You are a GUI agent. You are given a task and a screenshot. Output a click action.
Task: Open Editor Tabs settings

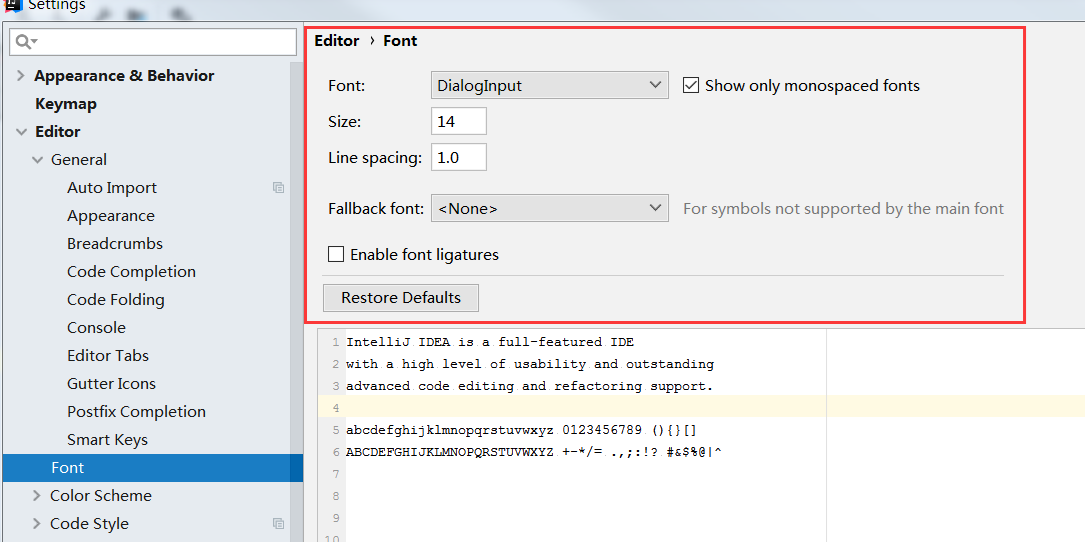(108, 355)
